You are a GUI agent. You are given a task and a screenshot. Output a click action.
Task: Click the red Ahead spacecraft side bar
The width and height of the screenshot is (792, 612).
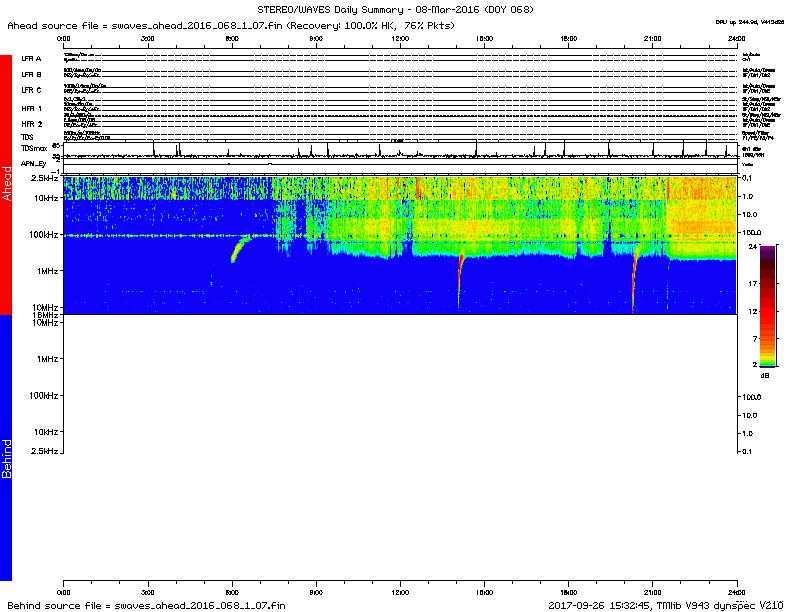(x=6, y=185)
